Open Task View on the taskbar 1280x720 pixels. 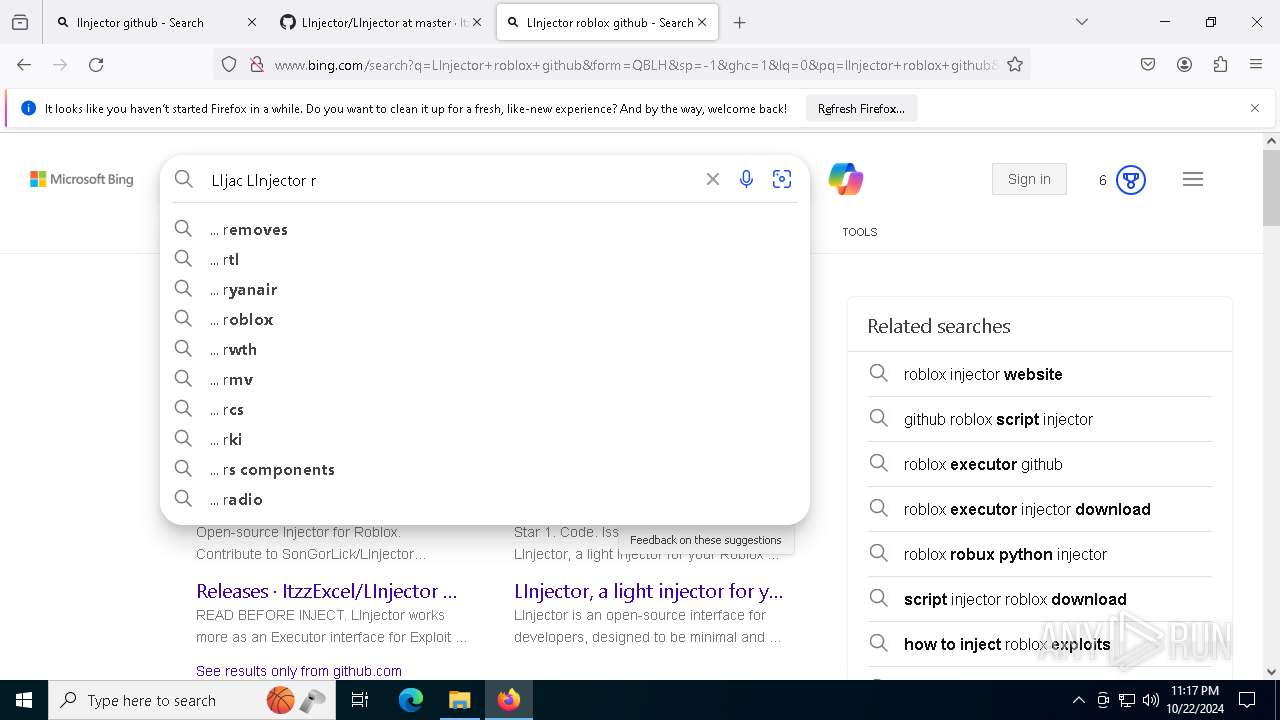click(x=360, y=700)
